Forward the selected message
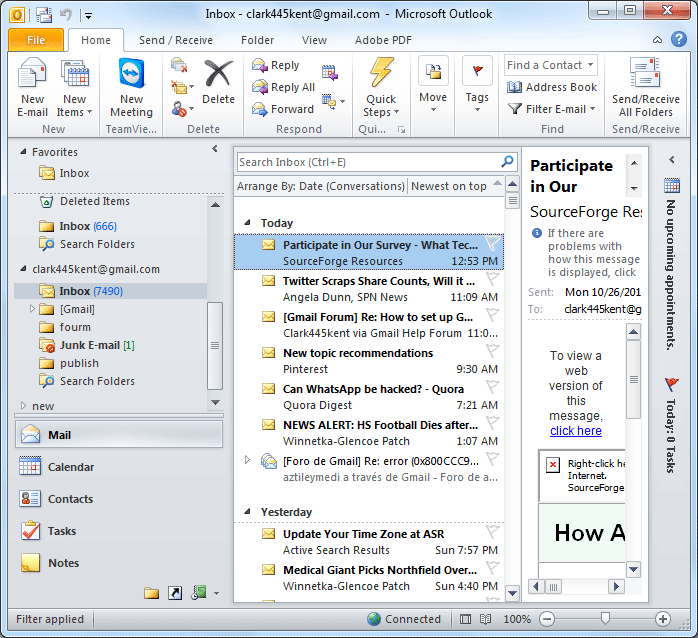Screen dimensions: 698x638 [x=283, y=109]
